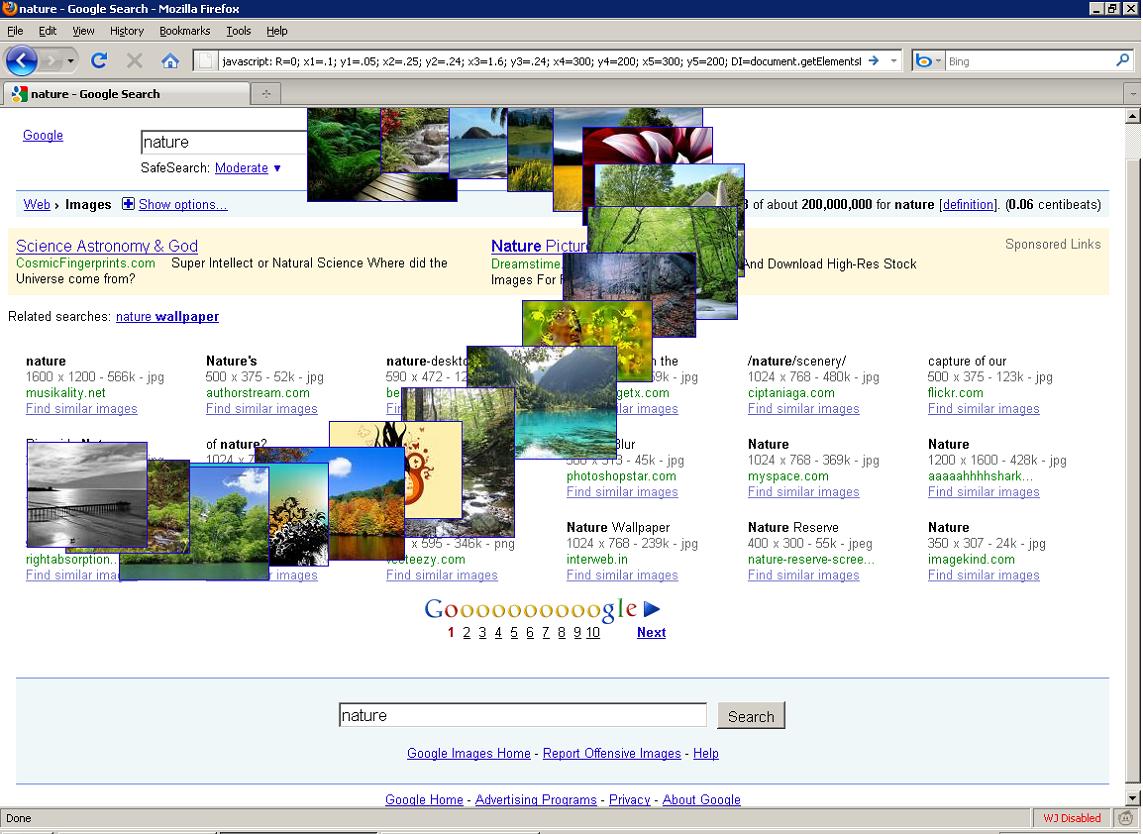This screenshot has height=834, width=1143.
Task: Click the photoshopstar.com source text
Action: pos(621,475)
